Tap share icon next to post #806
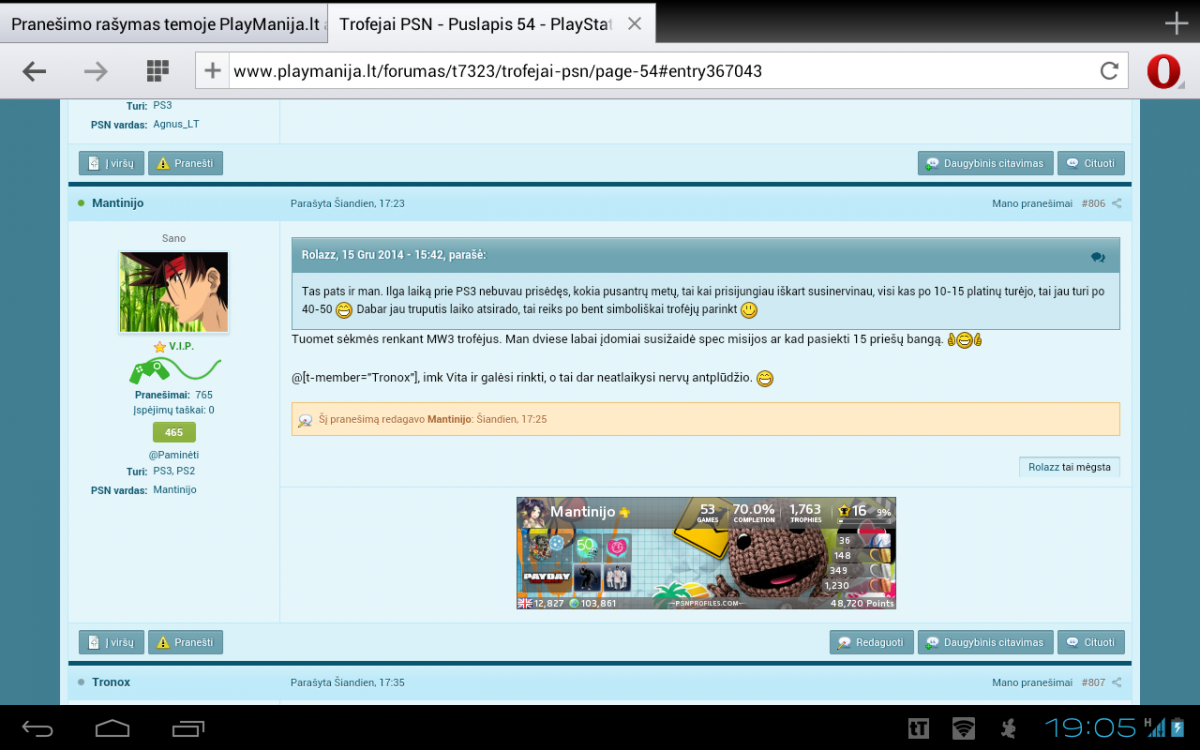The width and height of the screenshot is (1200, 750). (x=1117, y=203)
